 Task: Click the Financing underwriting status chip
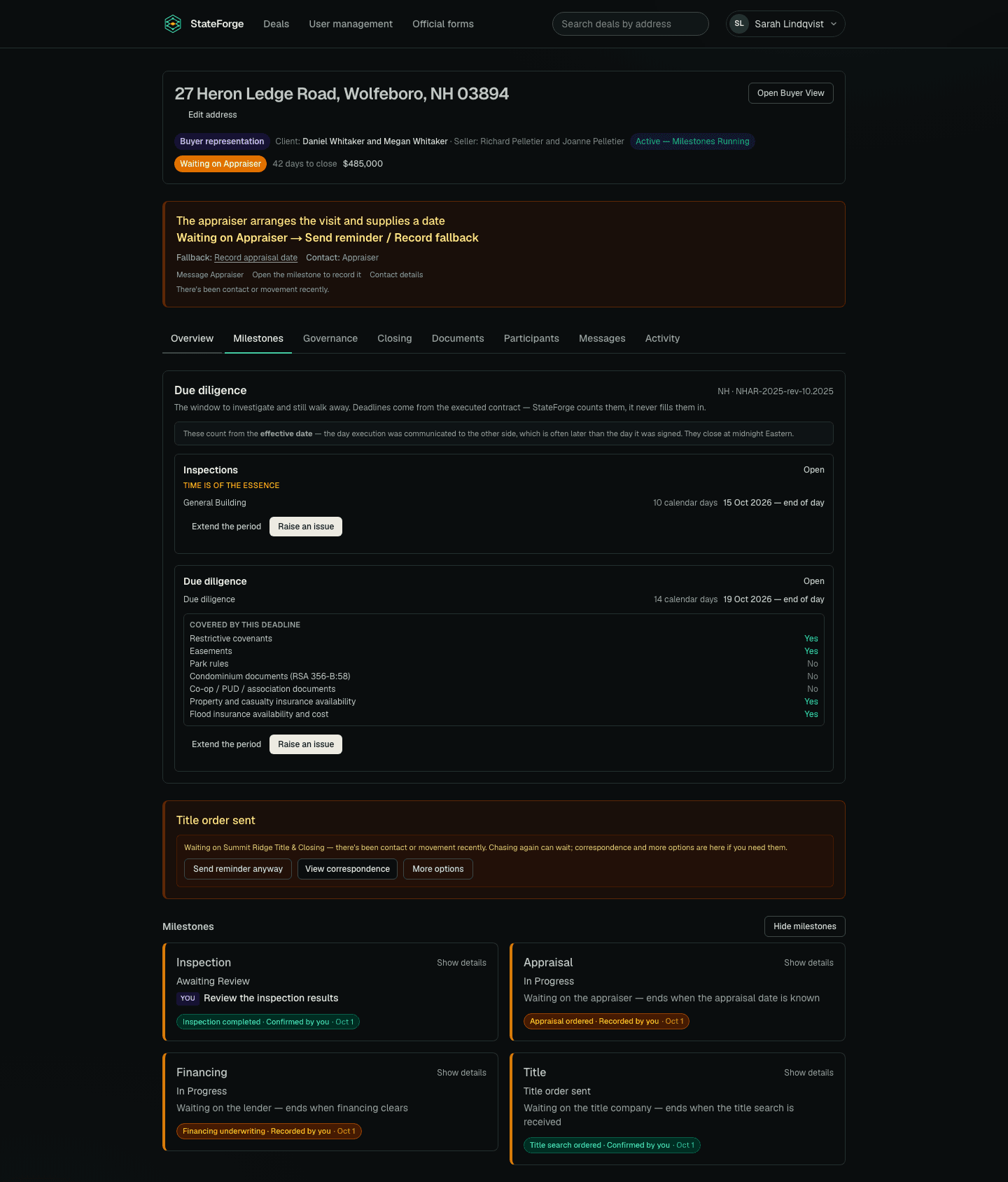pyautogui.click(x=269, y=1131)
